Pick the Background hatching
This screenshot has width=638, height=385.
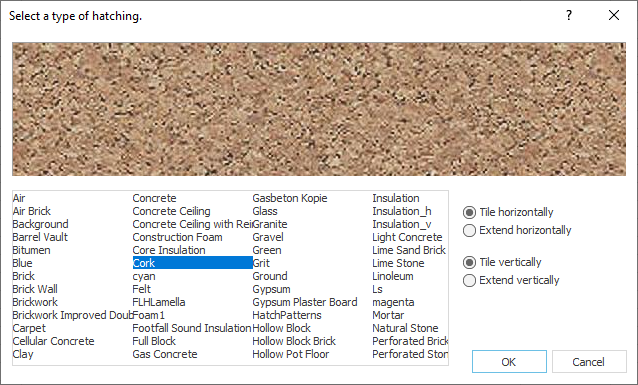pyautogui.click(x=40, y=224)
